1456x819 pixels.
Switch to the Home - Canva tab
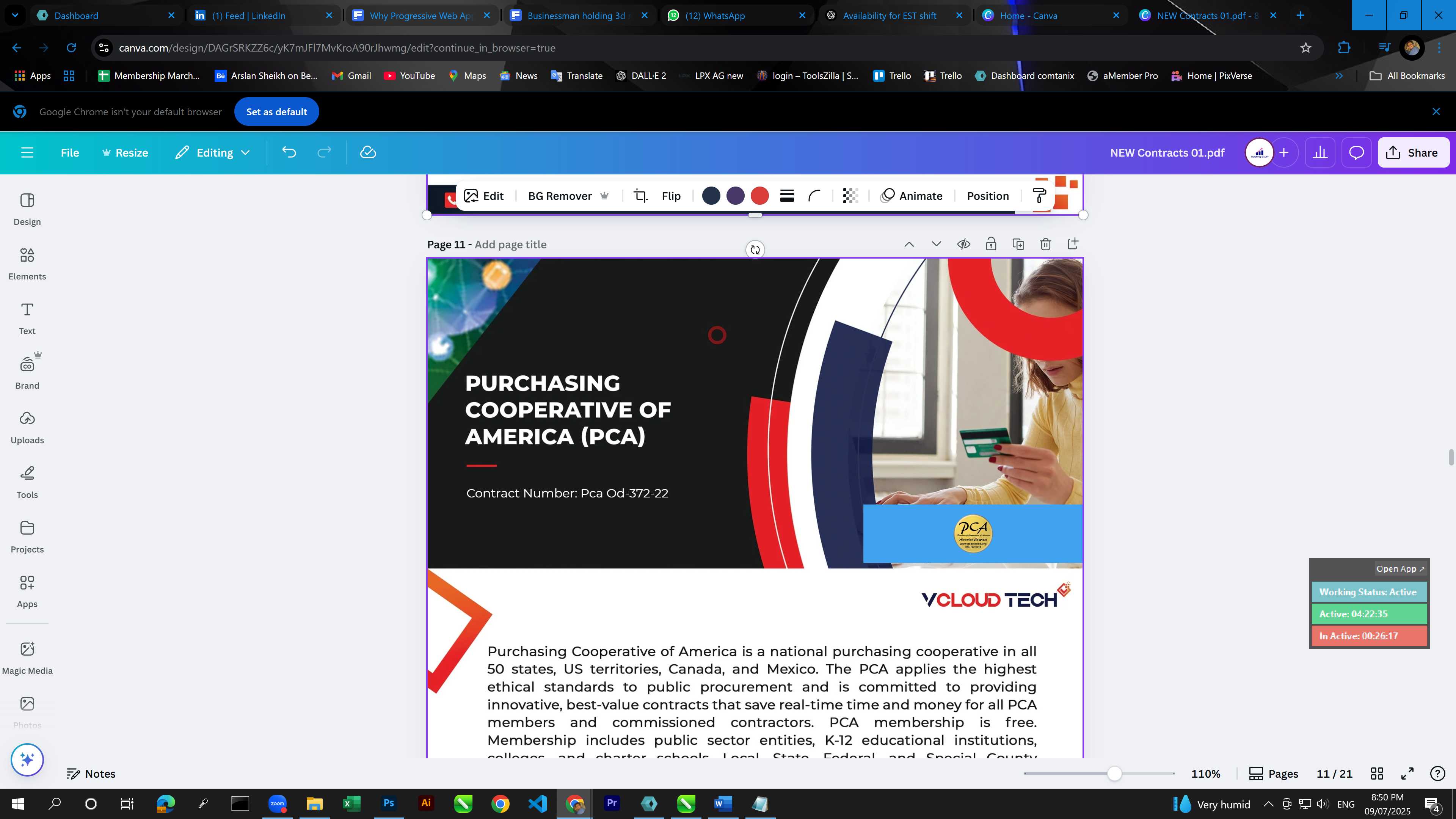tap(1051, 15)
